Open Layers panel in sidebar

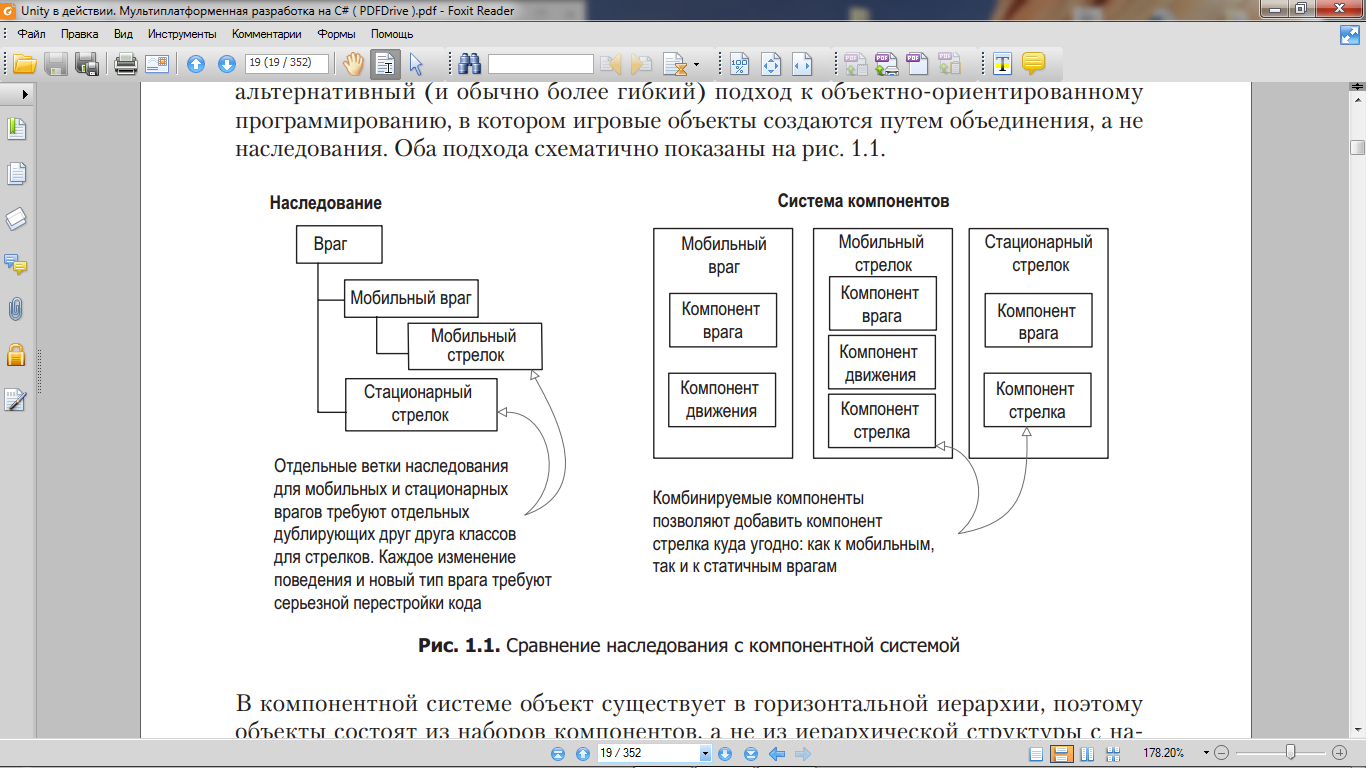(x=16, y=219)
